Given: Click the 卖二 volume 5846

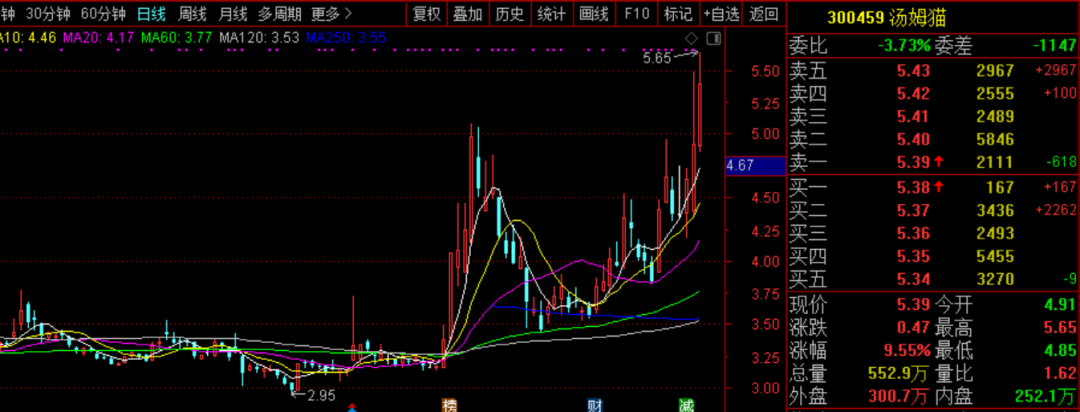Looking at the screenshot, I should click(995, 140).
